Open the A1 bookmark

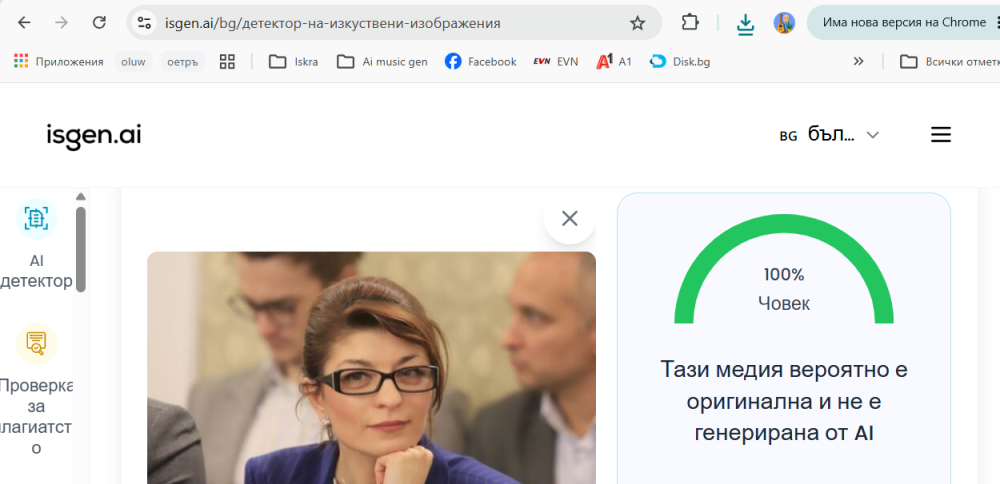(614, 61)
